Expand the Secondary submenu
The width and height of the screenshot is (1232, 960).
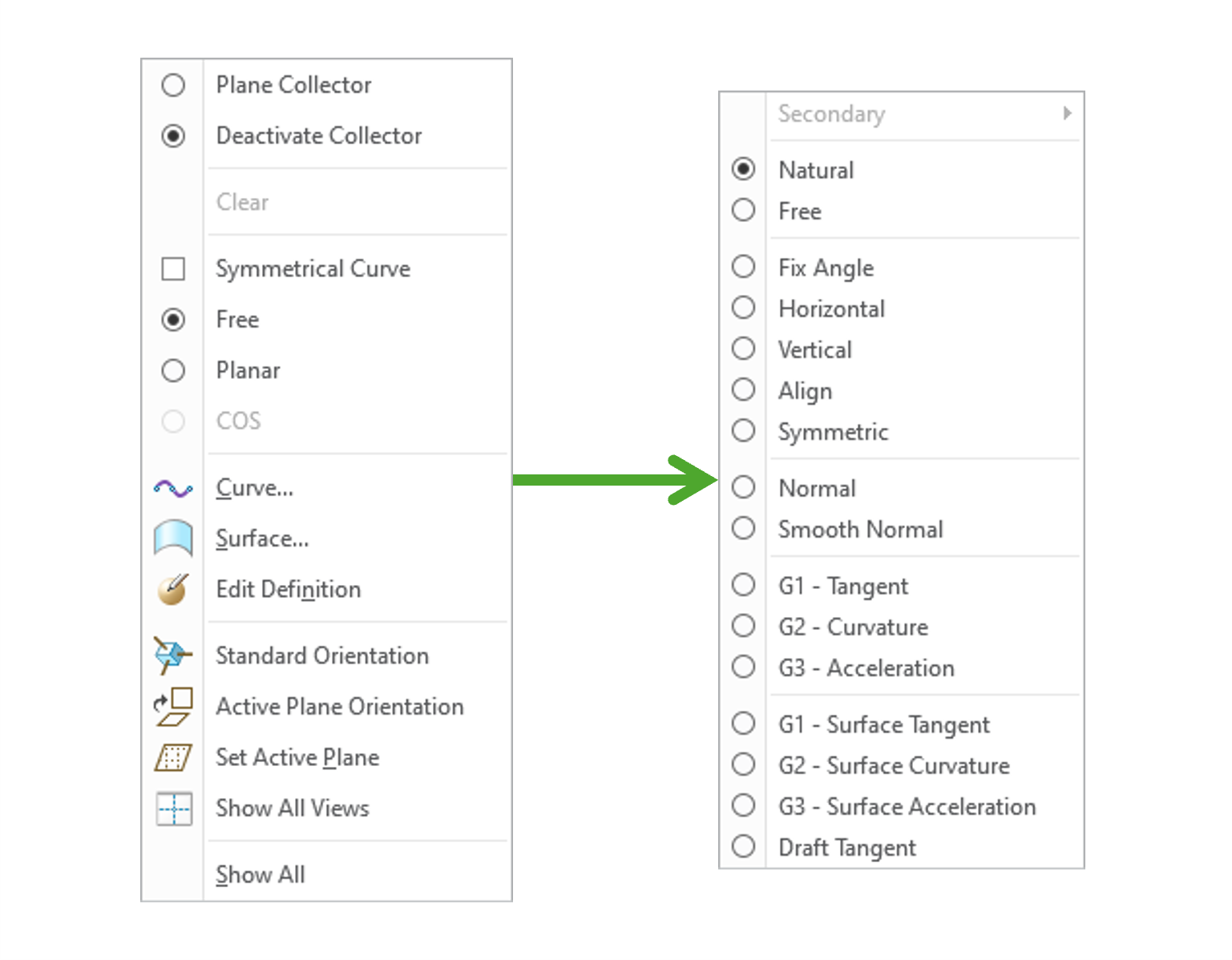pos(922,114)
